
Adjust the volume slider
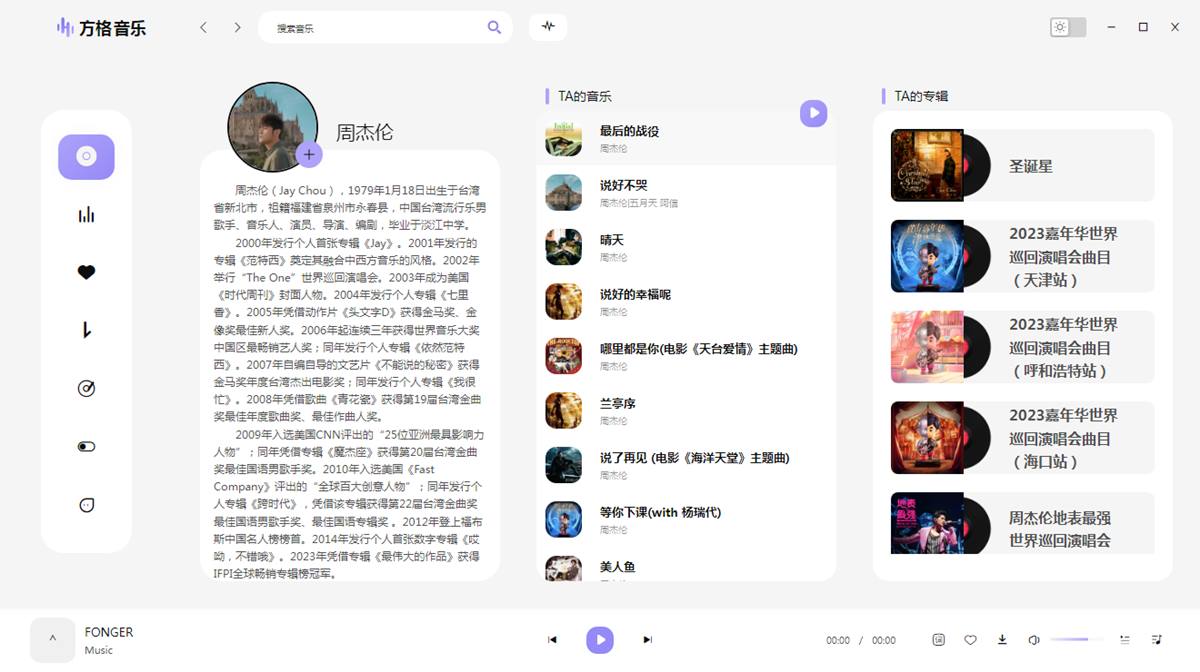click(1076, 640)
